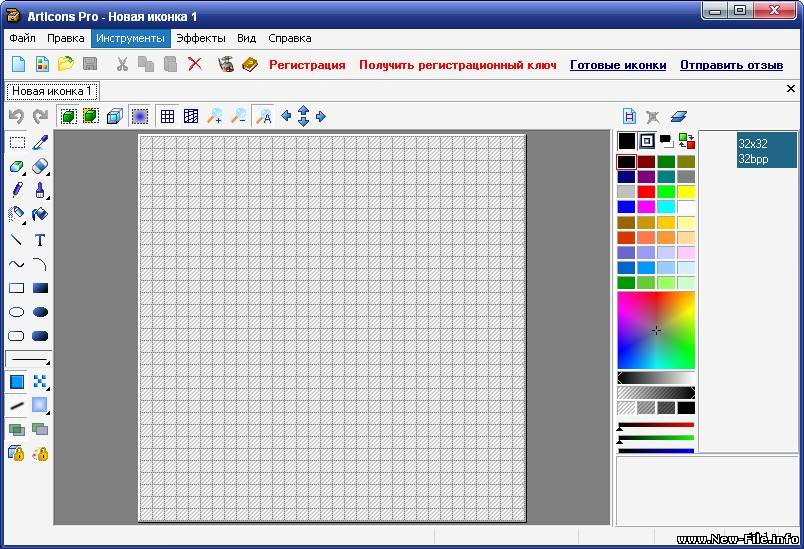Image resolution: width=804 pixels, height=549 pixels.
Task: Select the empty rectangle shape tool
Action: tap(17, 288)
